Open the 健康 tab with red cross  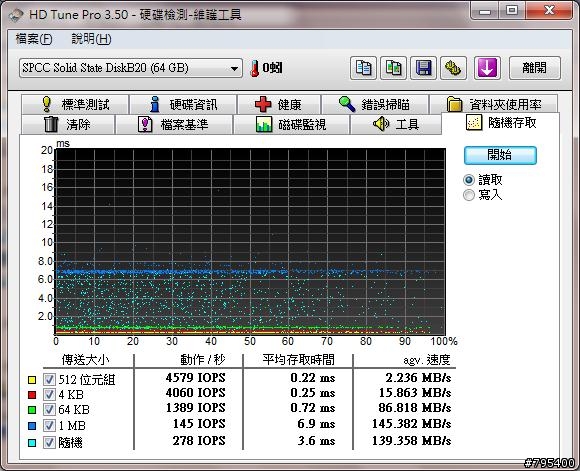279,104
